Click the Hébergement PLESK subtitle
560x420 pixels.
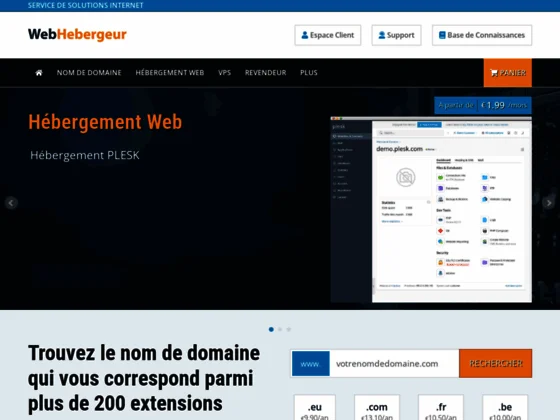85,155
